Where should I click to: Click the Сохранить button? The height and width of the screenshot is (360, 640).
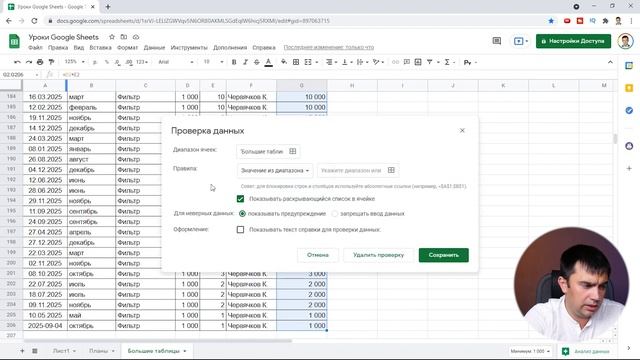[x=444, y=255]
